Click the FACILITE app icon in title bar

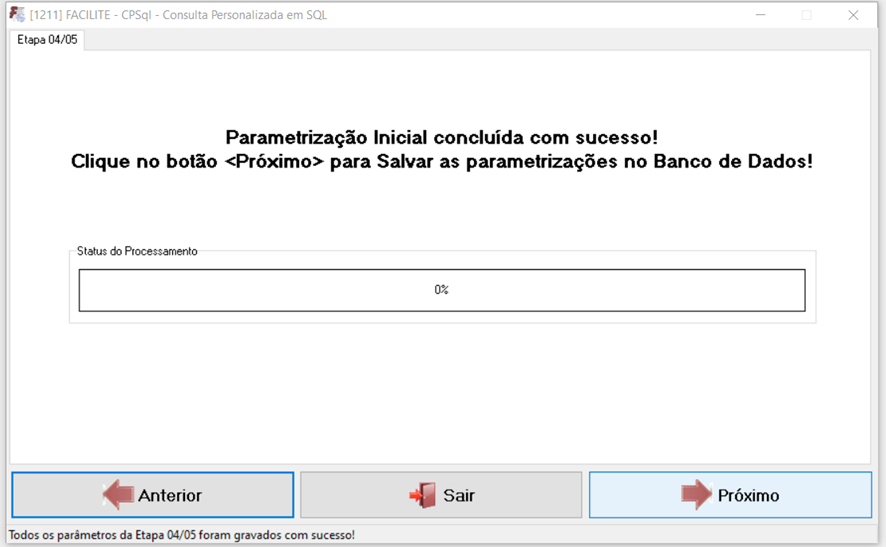click(x=17, y=14)
